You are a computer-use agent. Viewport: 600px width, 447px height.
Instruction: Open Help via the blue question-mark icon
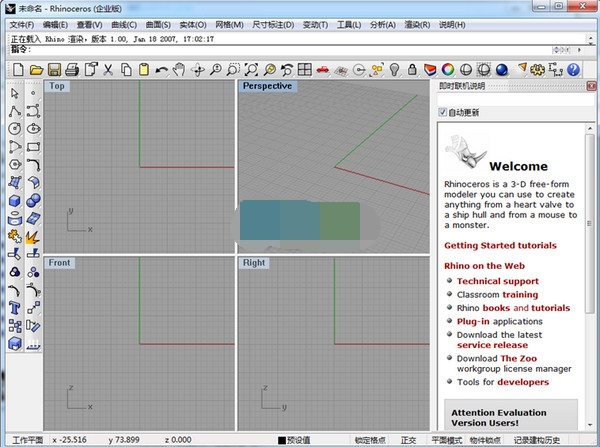click(573, 70)
